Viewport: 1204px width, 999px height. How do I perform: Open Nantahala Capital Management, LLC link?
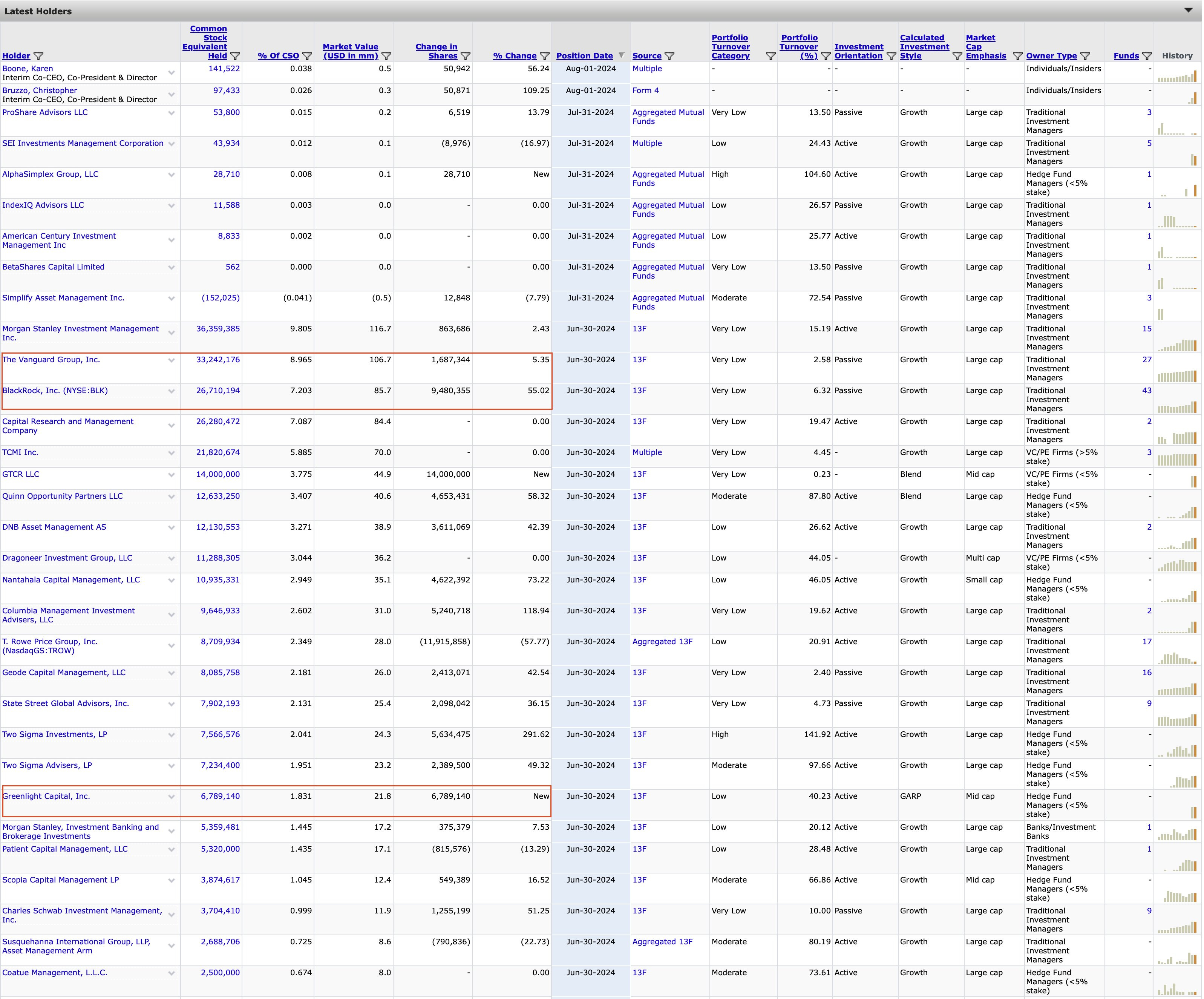coord(71,580)
